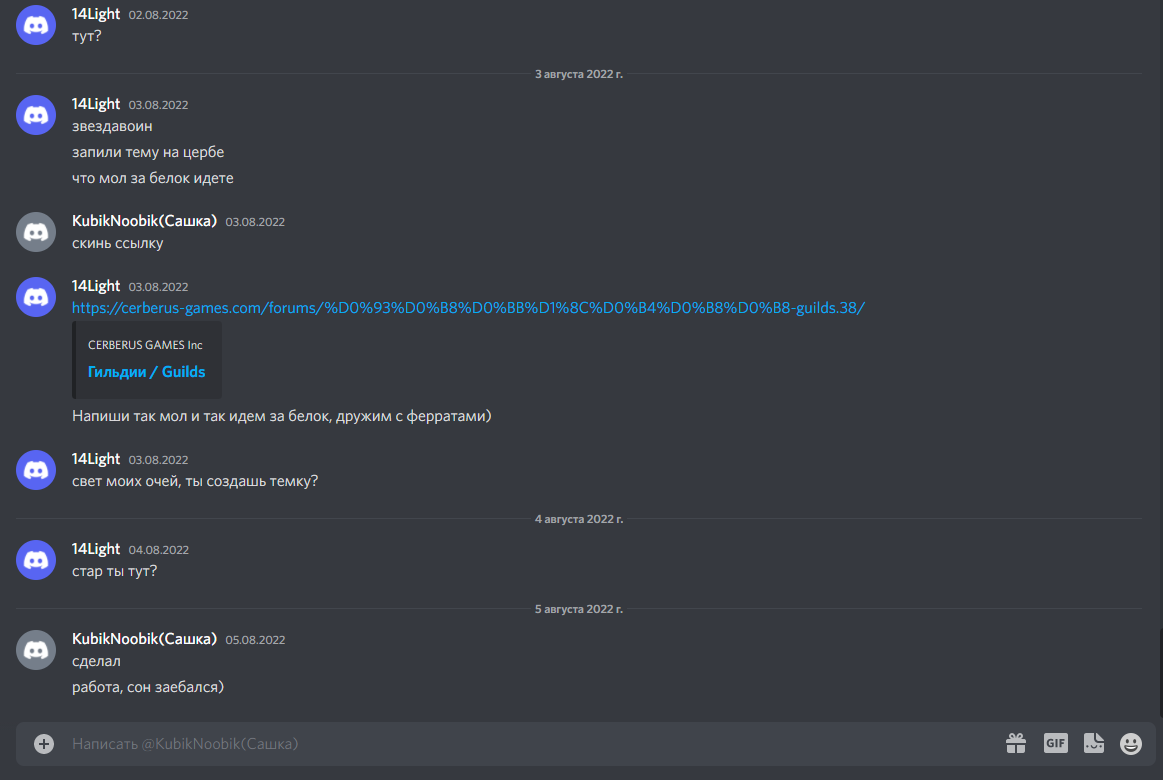
Task: Click the plus attach file button
Action: pos(44,744)
